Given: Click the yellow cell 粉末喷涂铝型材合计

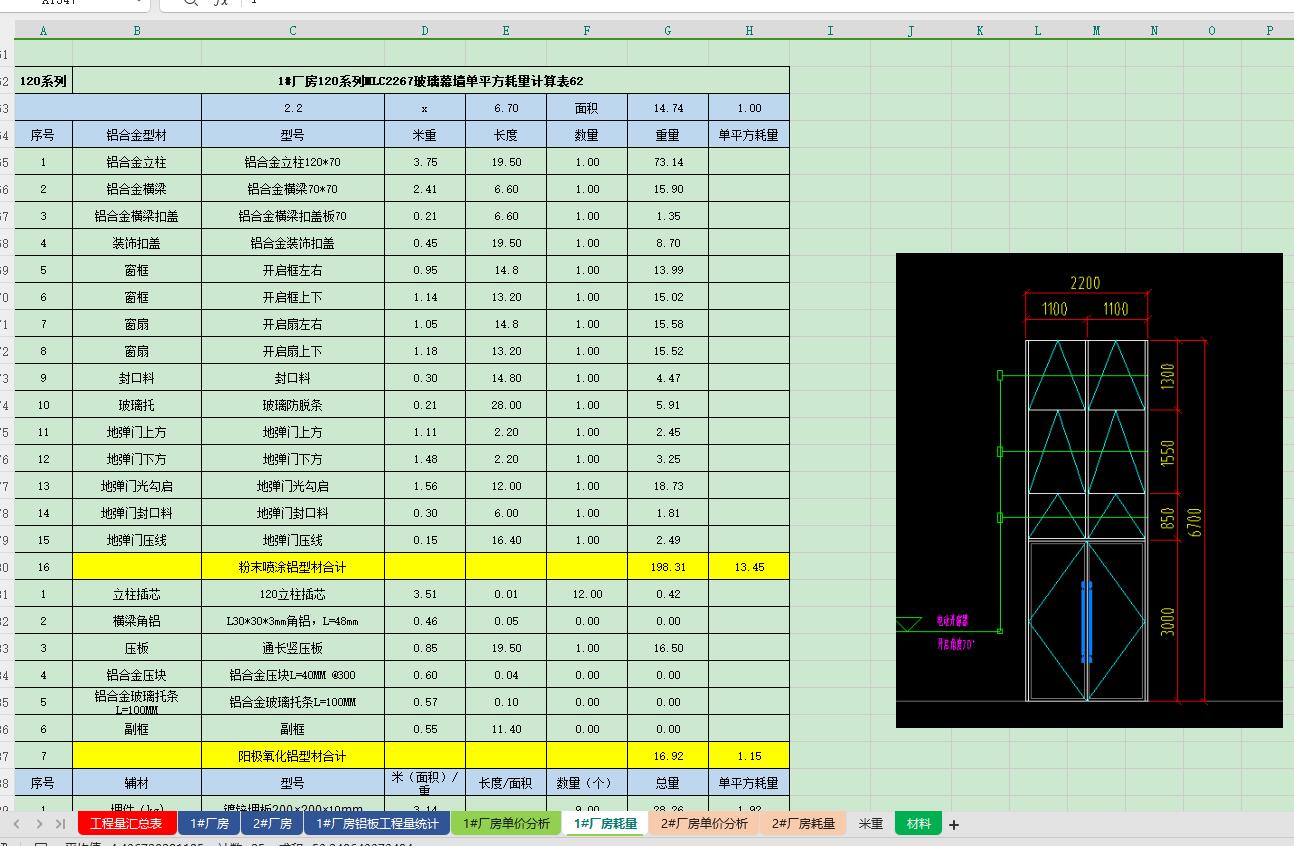Looking at the screenshot, I should click(x=293, y=567).
